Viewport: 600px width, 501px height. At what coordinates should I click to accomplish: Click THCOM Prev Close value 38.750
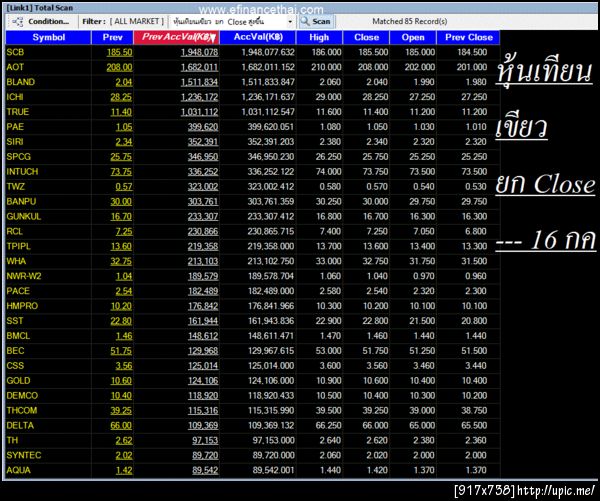[x=474, y=410]
